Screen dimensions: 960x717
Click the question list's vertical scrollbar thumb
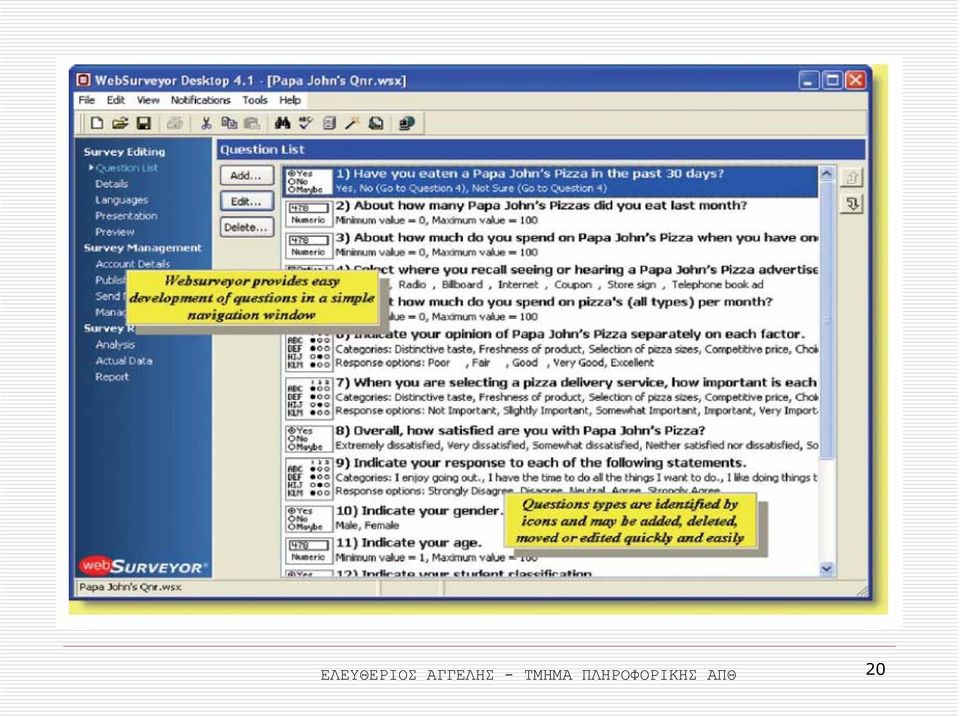click(827, 320)
